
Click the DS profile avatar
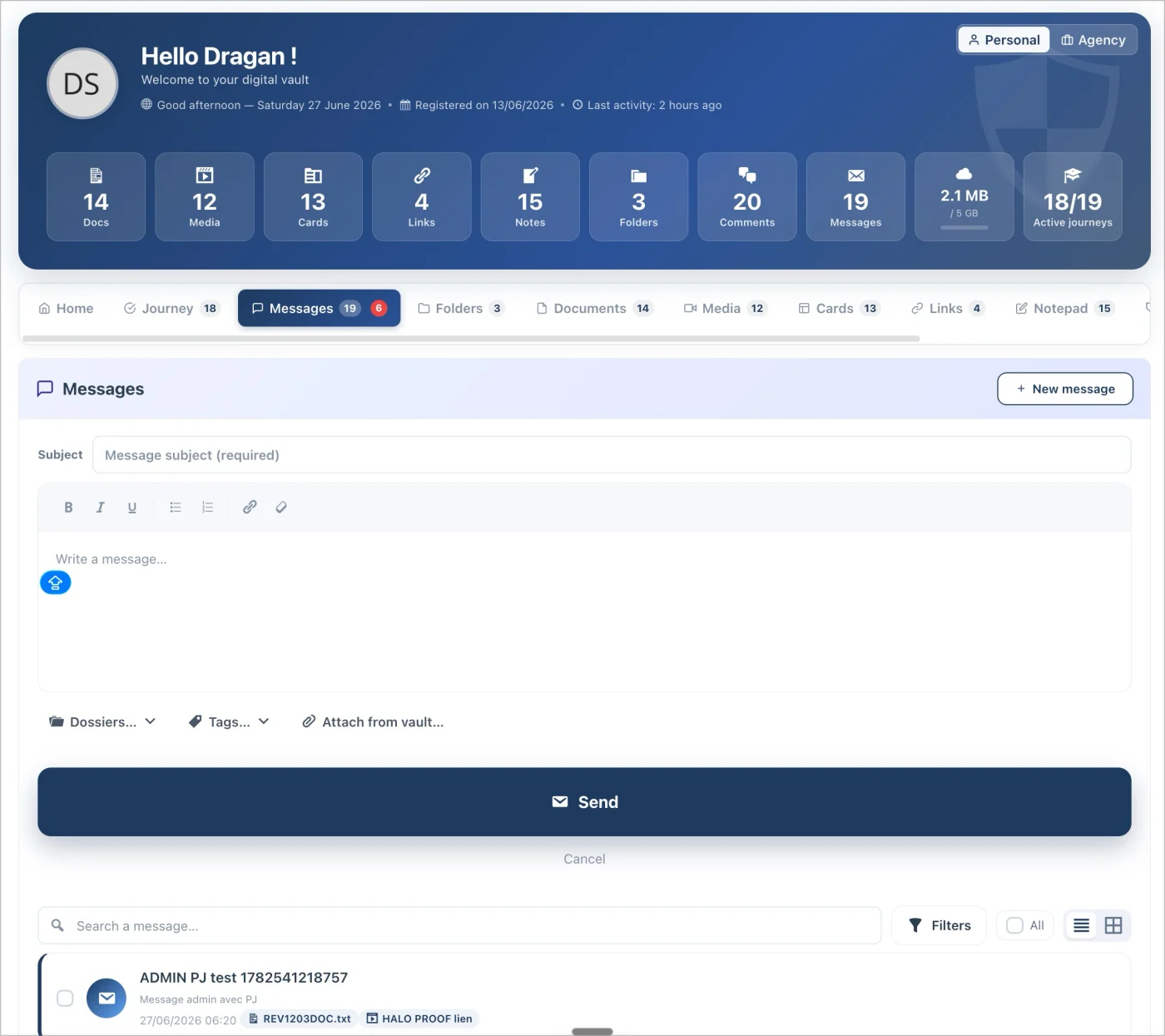tap(82, 83)
